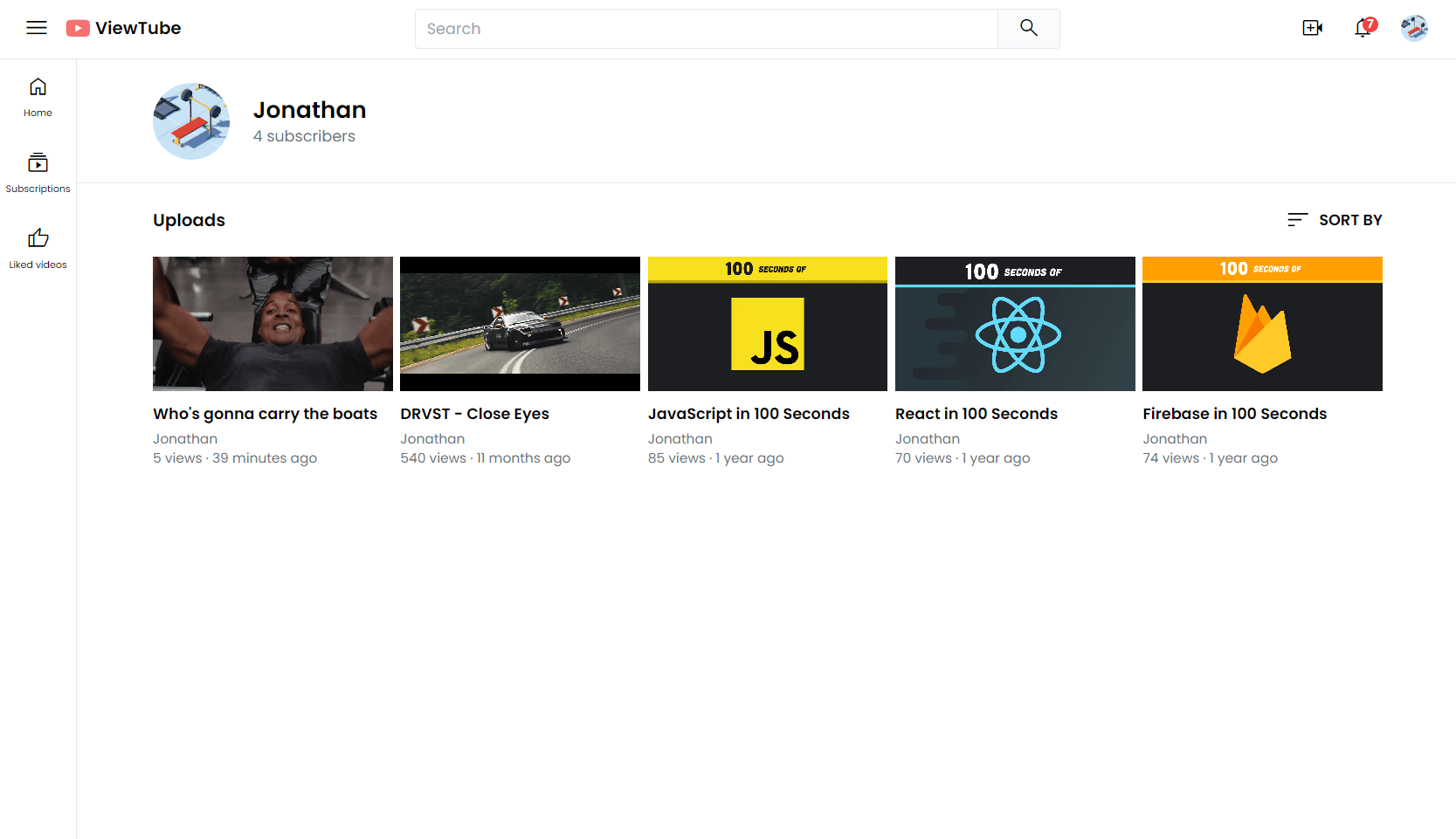Open the hamburger menu

[37, 28]
